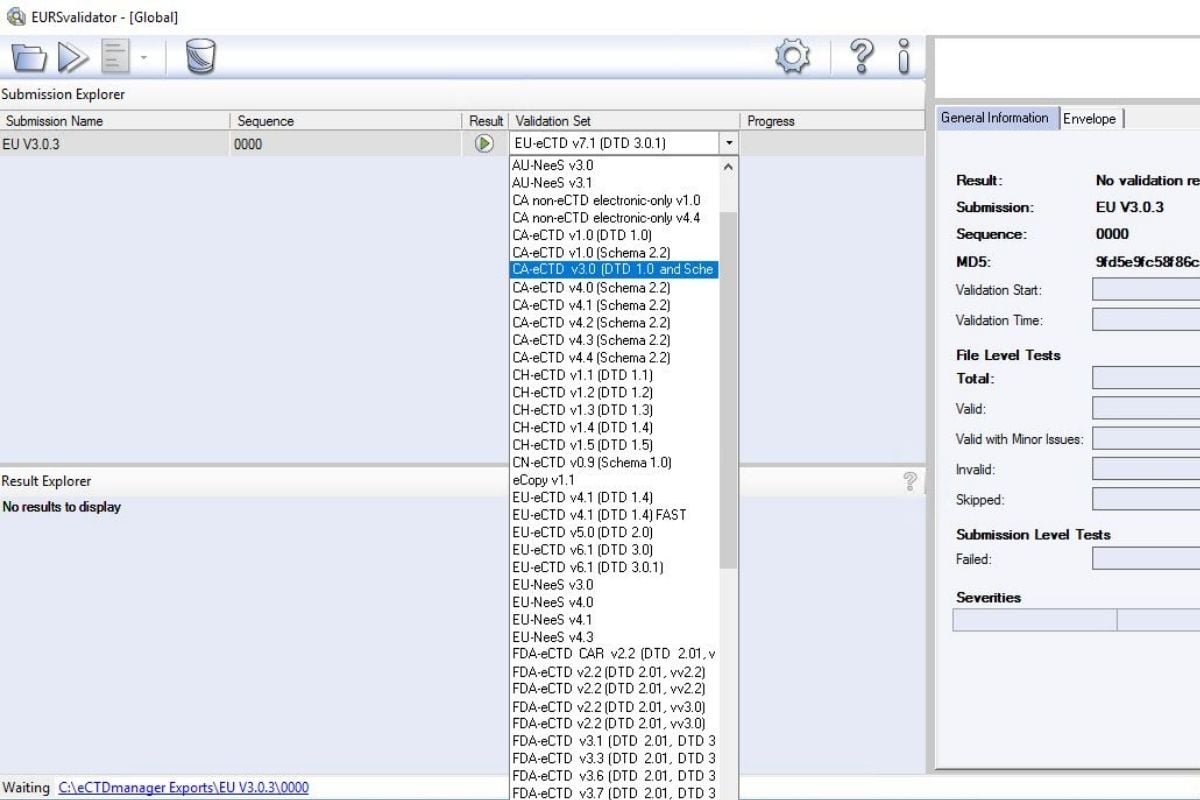Click Result Explorer help question mark

(910, 482)
